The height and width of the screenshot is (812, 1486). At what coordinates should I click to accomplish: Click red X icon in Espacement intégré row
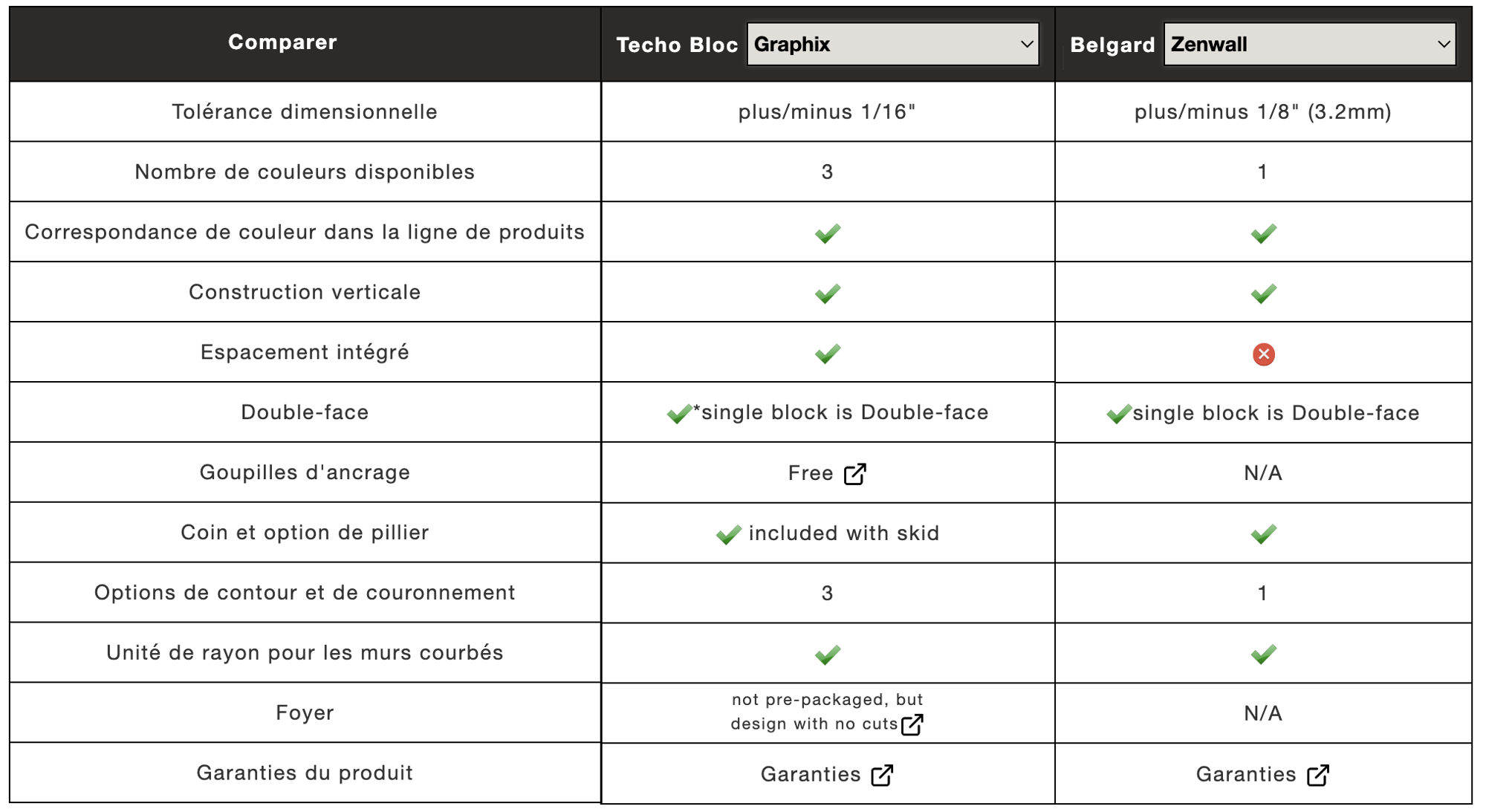1263,354
